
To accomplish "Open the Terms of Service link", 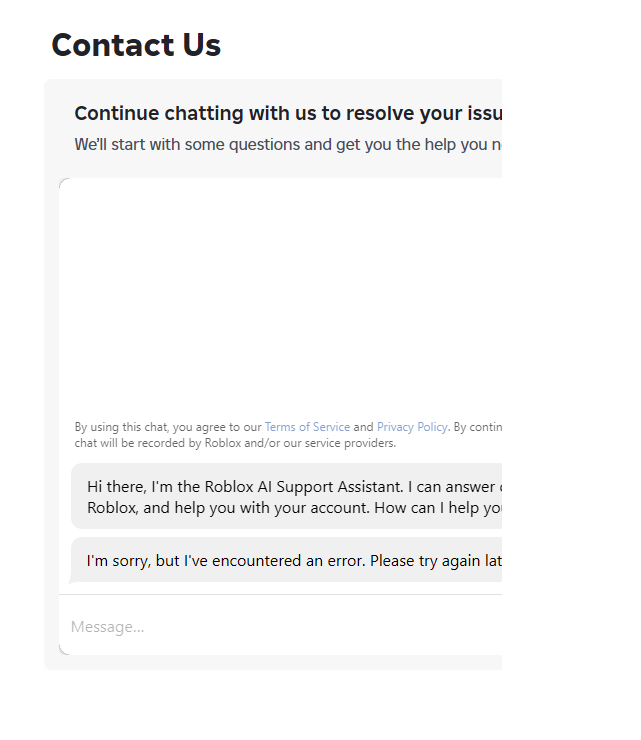I will click(307, 427).
